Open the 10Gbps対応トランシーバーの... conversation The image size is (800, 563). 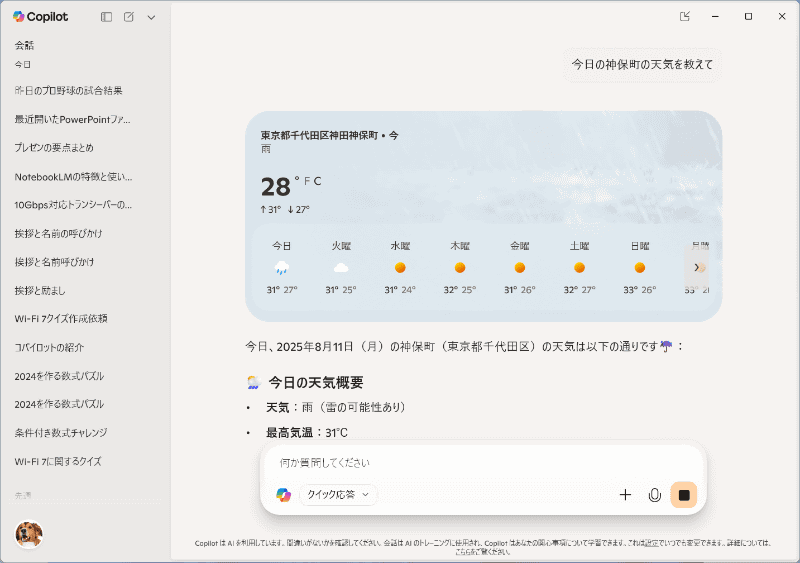click(73, 205)
